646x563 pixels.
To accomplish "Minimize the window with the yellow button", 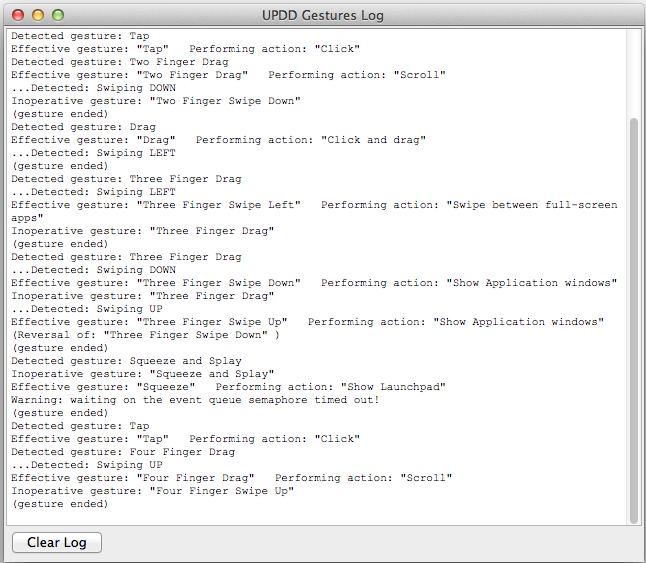I will pos(38,15).
